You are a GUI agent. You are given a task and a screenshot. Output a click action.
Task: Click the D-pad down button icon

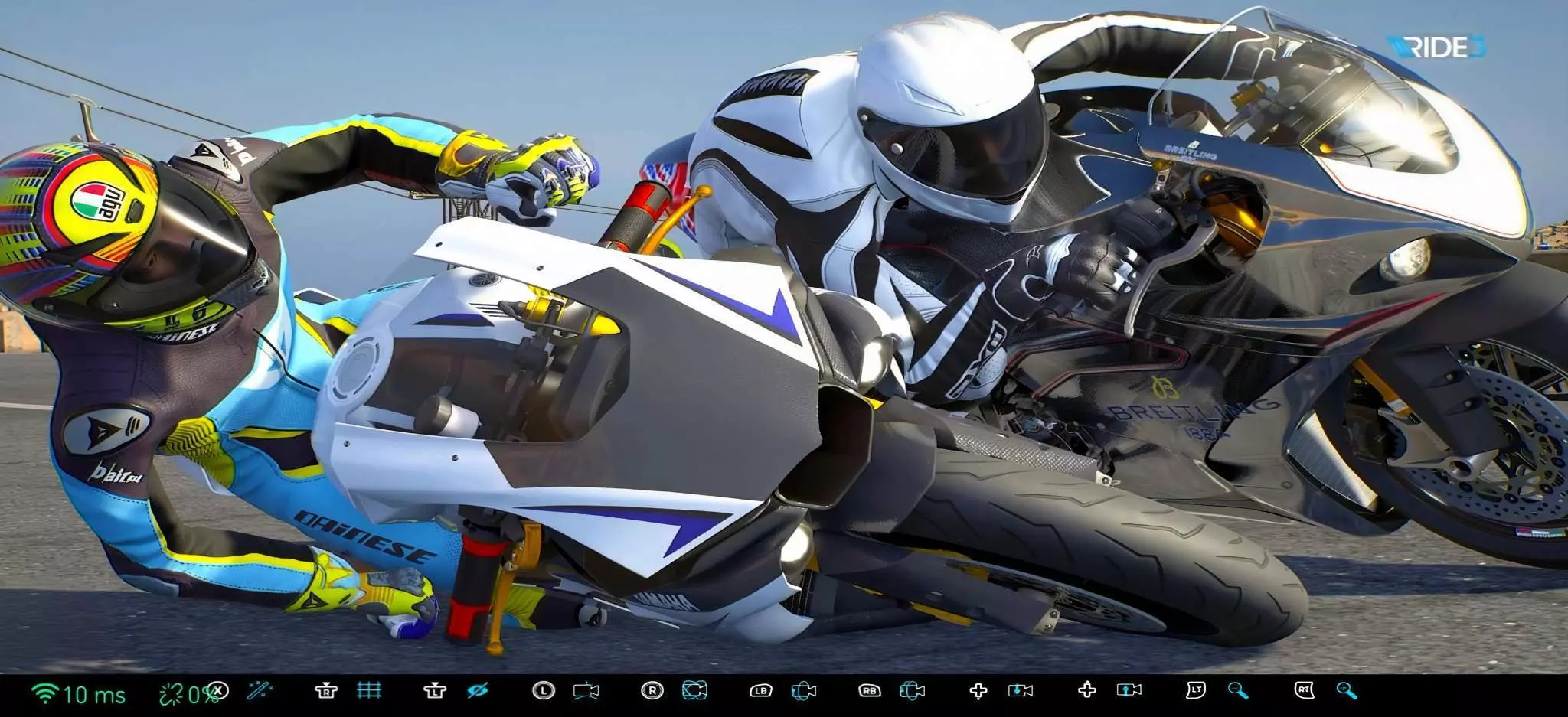(x=978, y=691)
